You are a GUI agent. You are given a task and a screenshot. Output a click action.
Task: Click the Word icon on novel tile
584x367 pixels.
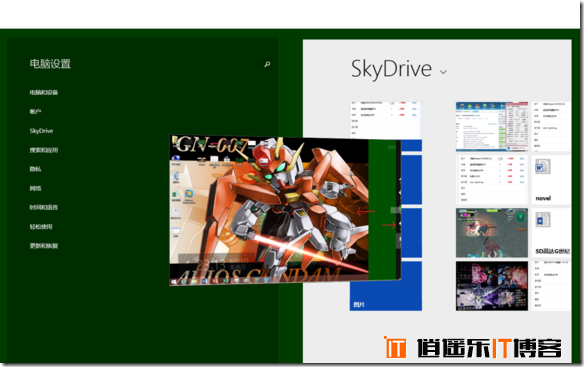point(542,167)
